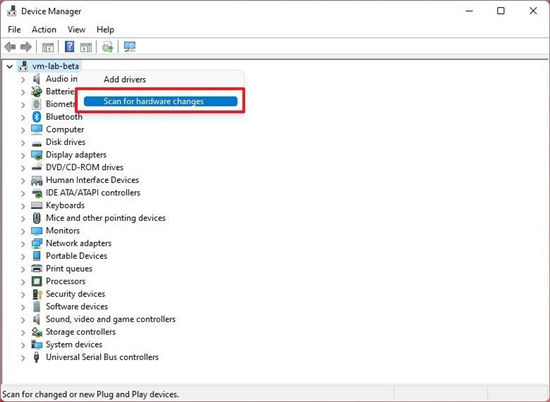This screenshot has width=550, height=402.
Task: Expand the Universal Serial Bus controllers node
Action: click(23, 357)
